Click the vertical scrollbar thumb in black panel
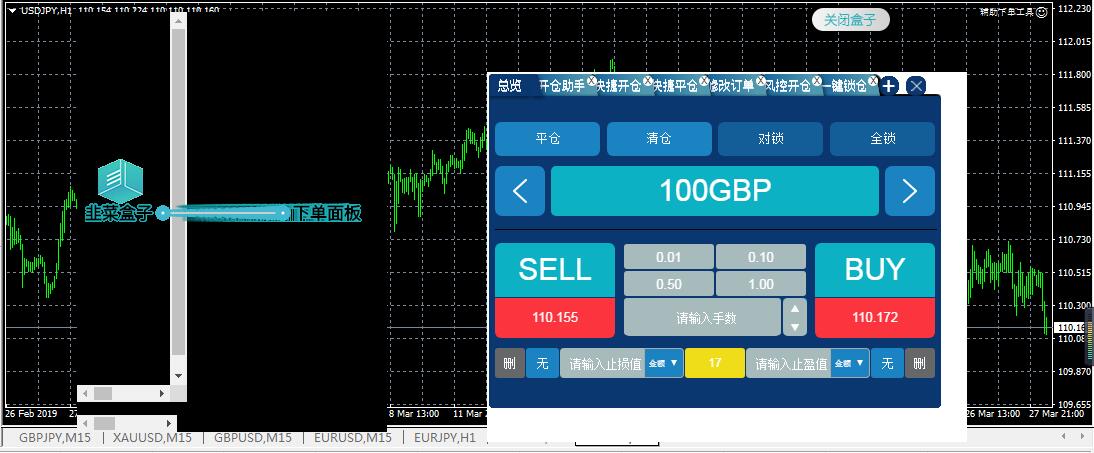The height and width of the screenshot is (453, 1094). tap(179, 193)
